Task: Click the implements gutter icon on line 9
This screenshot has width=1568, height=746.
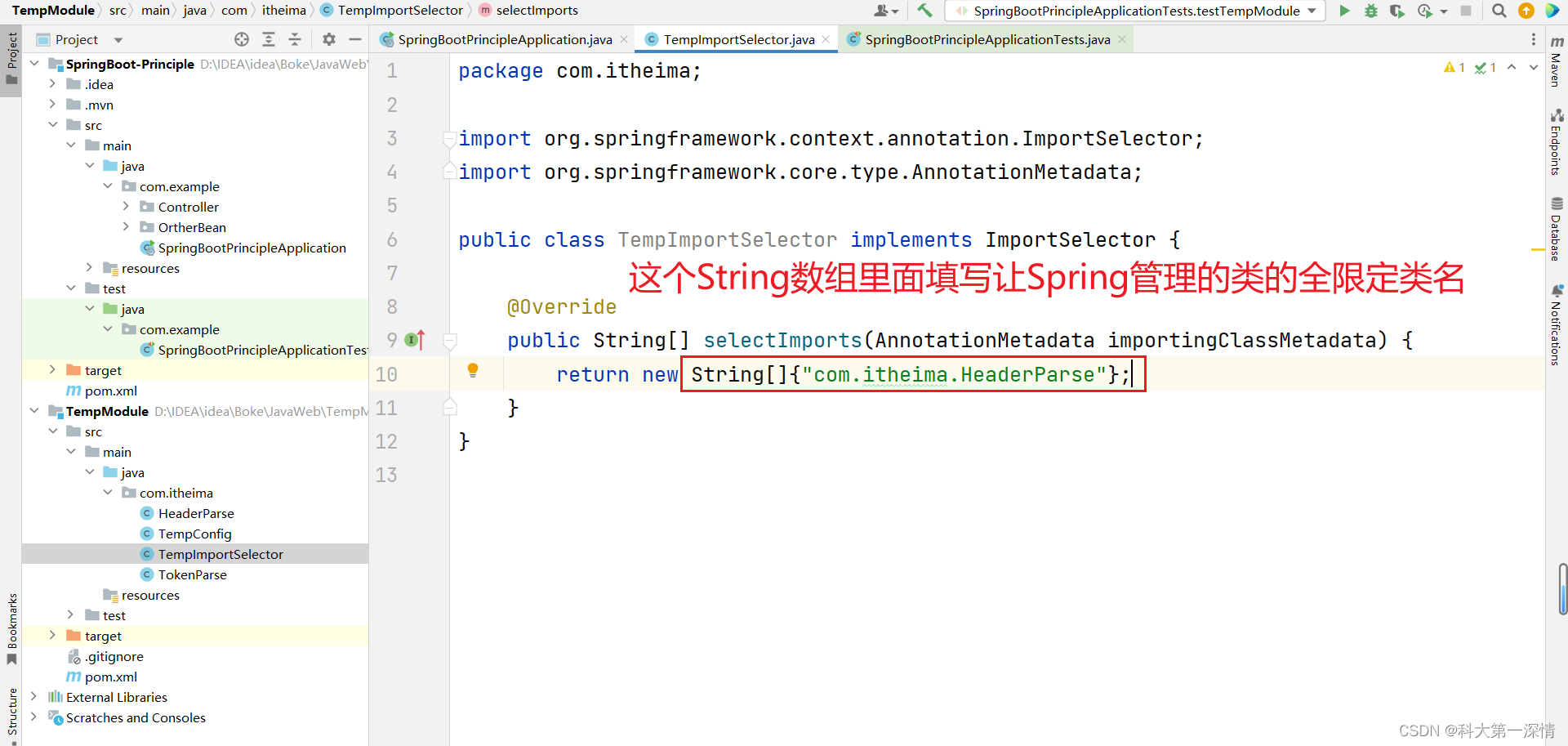Action: [x=415, y=340]
